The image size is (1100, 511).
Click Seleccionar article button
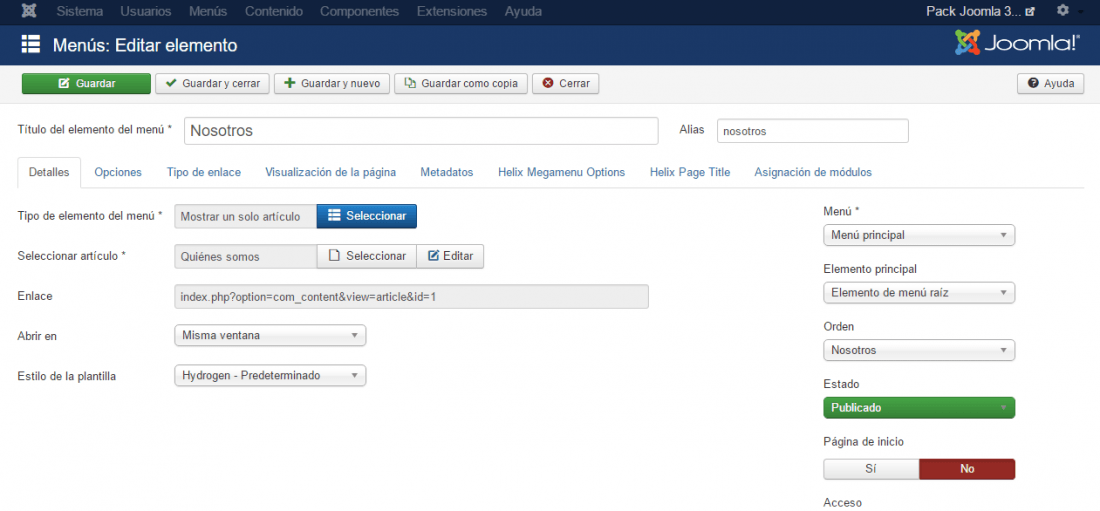(x=367, y=256)
